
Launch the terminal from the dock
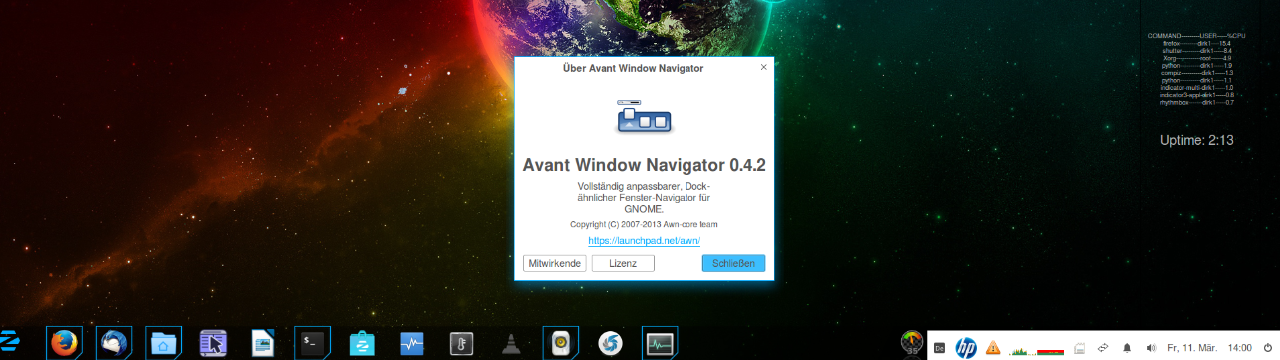point(312,343)
